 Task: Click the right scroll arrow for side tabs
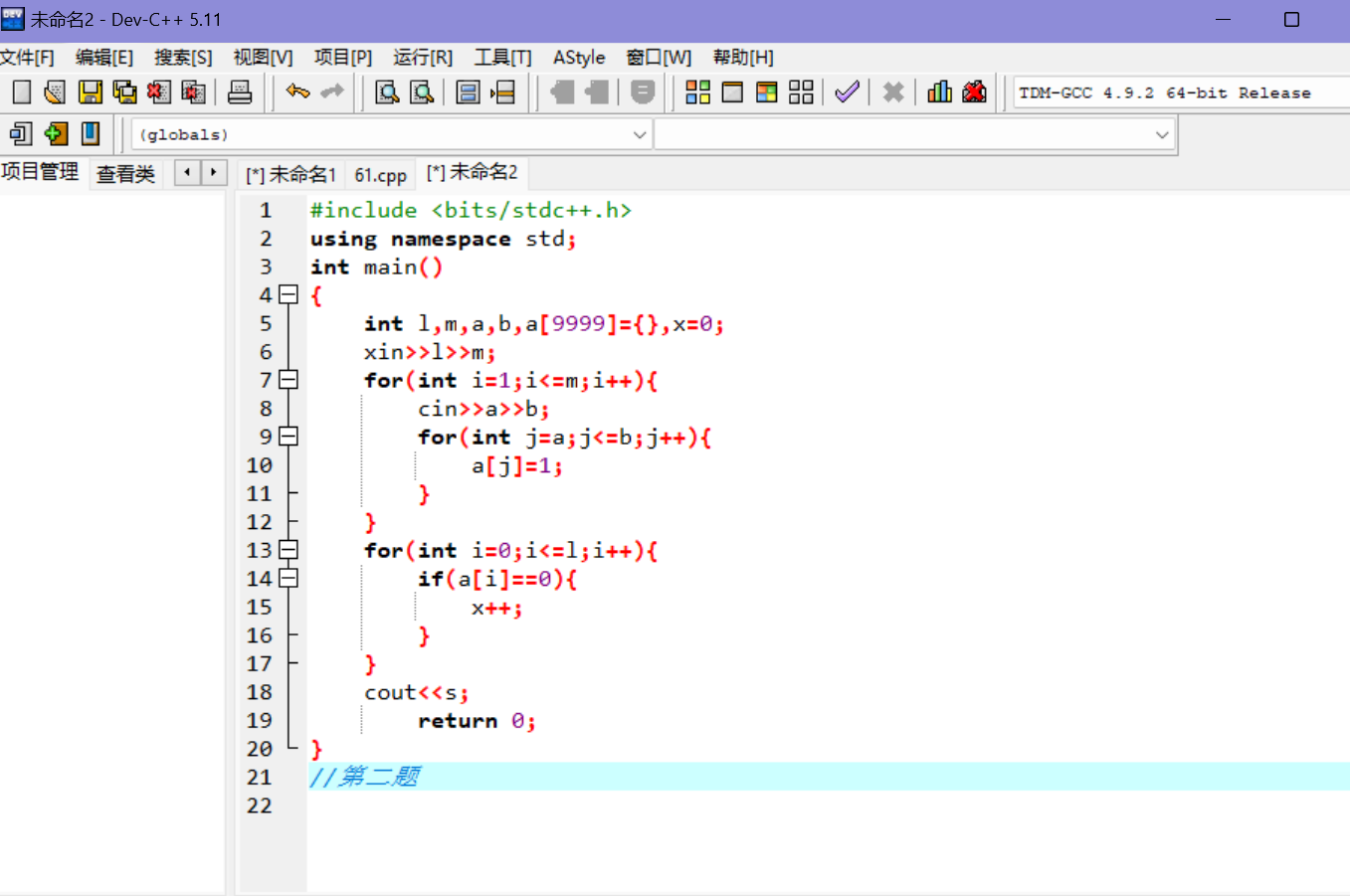point(213,173)
